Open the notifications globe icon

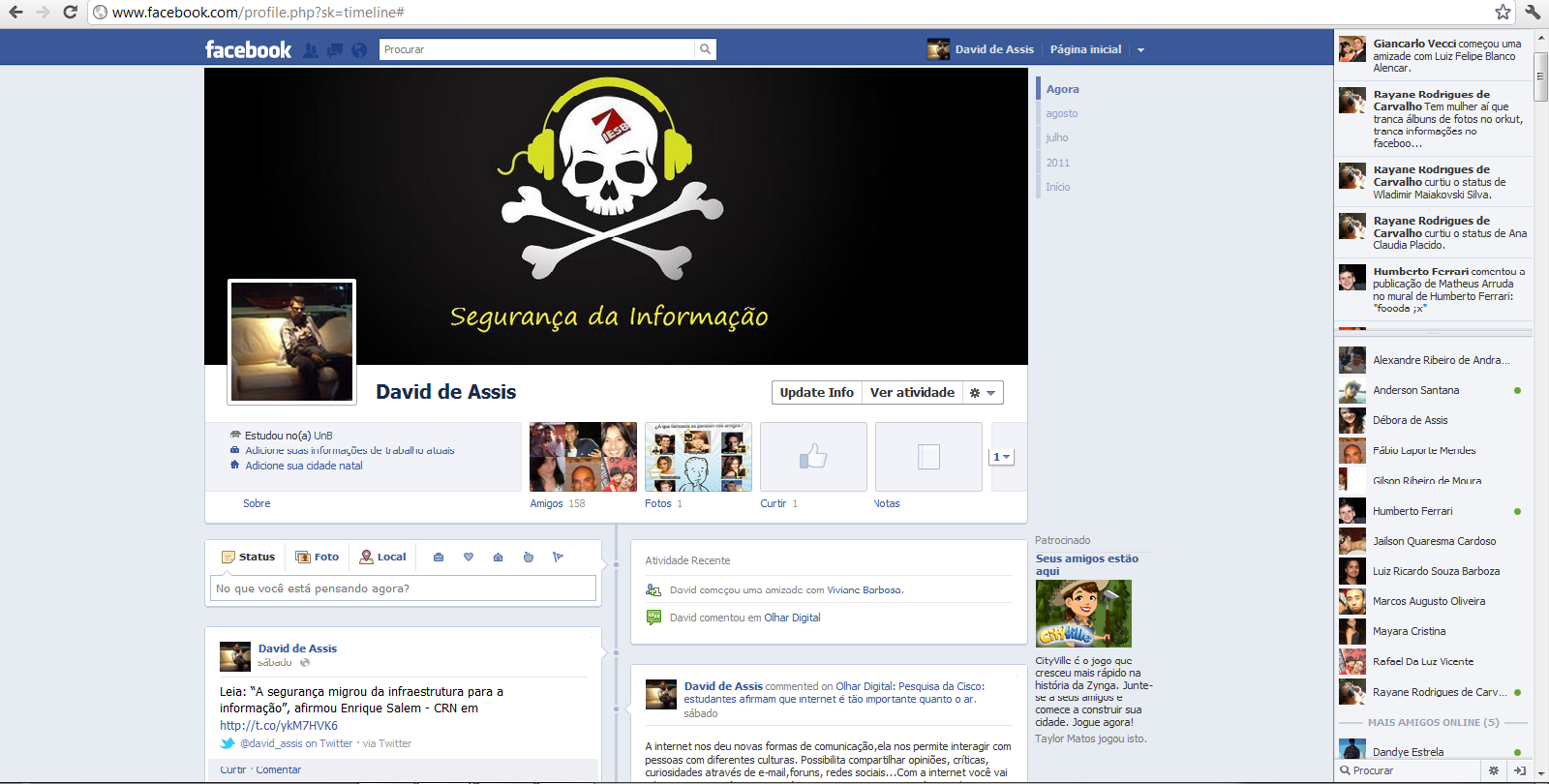point(359,50)
